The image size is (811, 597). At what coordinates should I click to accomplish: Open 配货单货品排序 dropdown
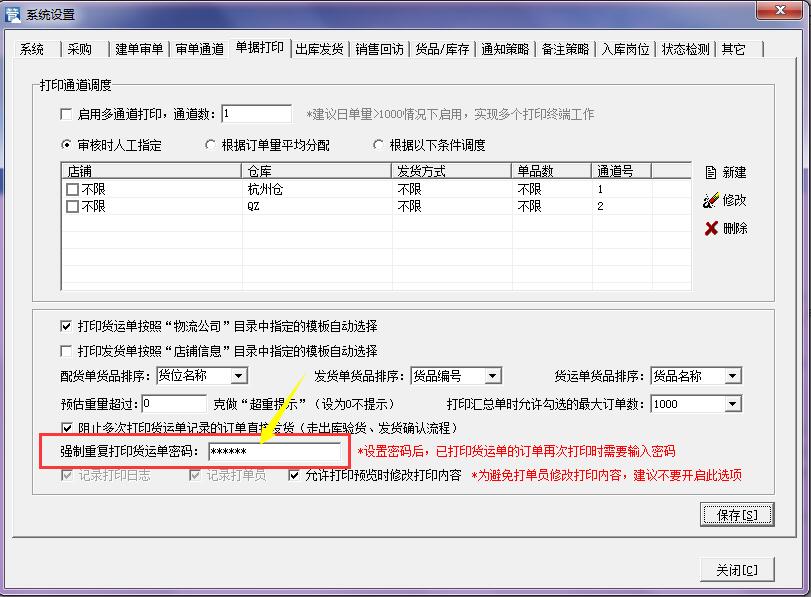coord(238,376)
